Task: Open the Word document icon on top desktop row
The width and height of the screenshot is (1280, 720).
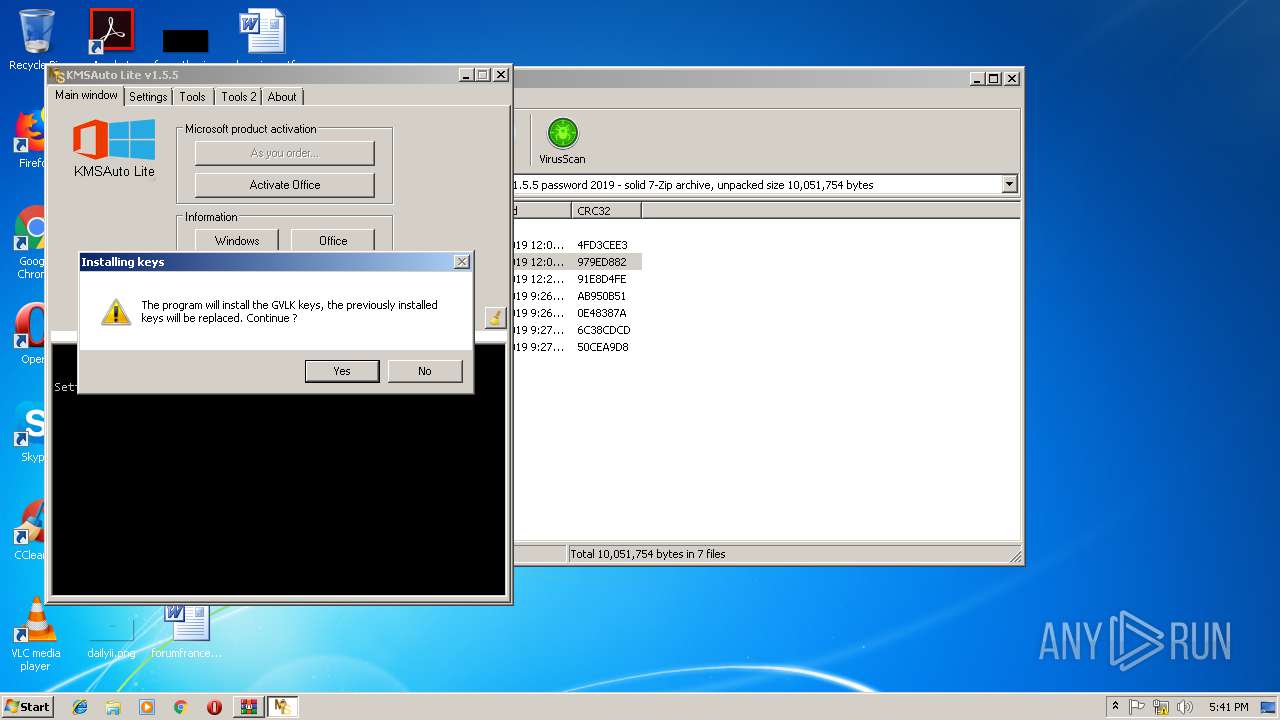Action: click(263, 31)
